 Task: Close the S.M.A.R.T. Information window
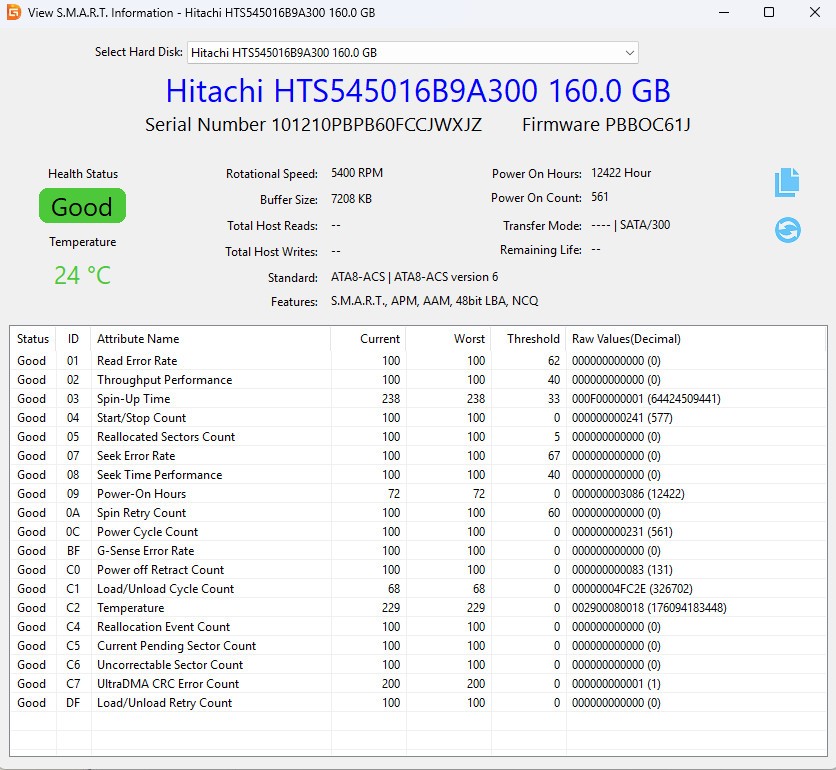coord(815,12)
